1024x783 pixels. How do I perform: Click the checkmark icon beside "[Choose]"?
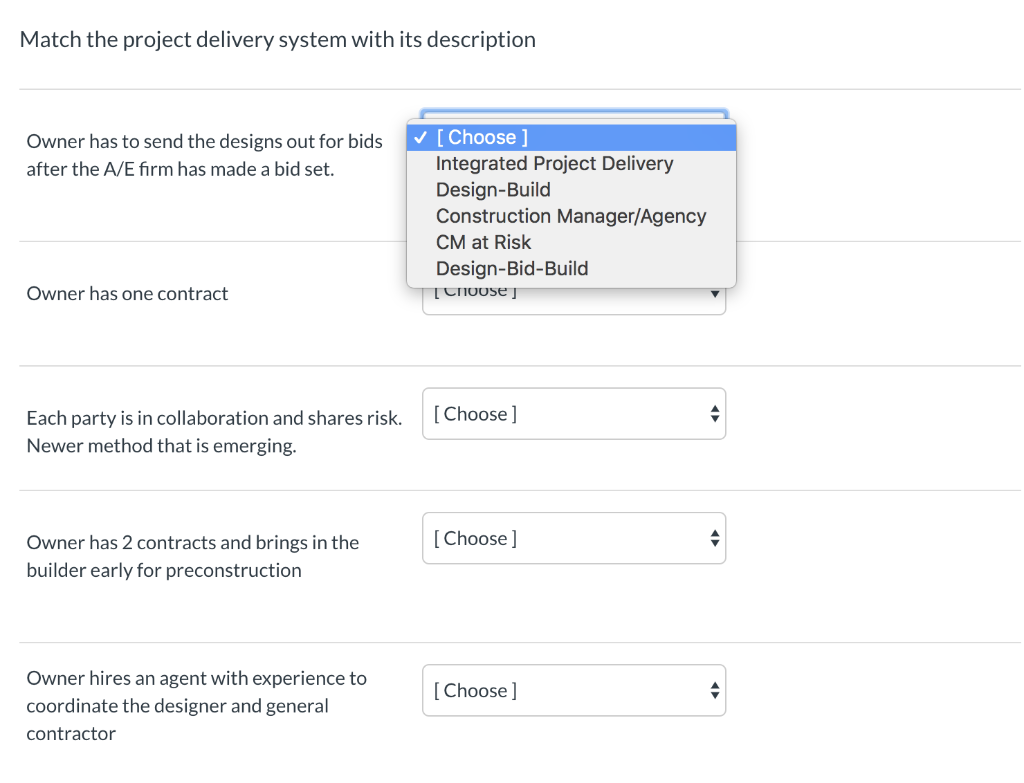pyautogui.click(x=422, y=138)
